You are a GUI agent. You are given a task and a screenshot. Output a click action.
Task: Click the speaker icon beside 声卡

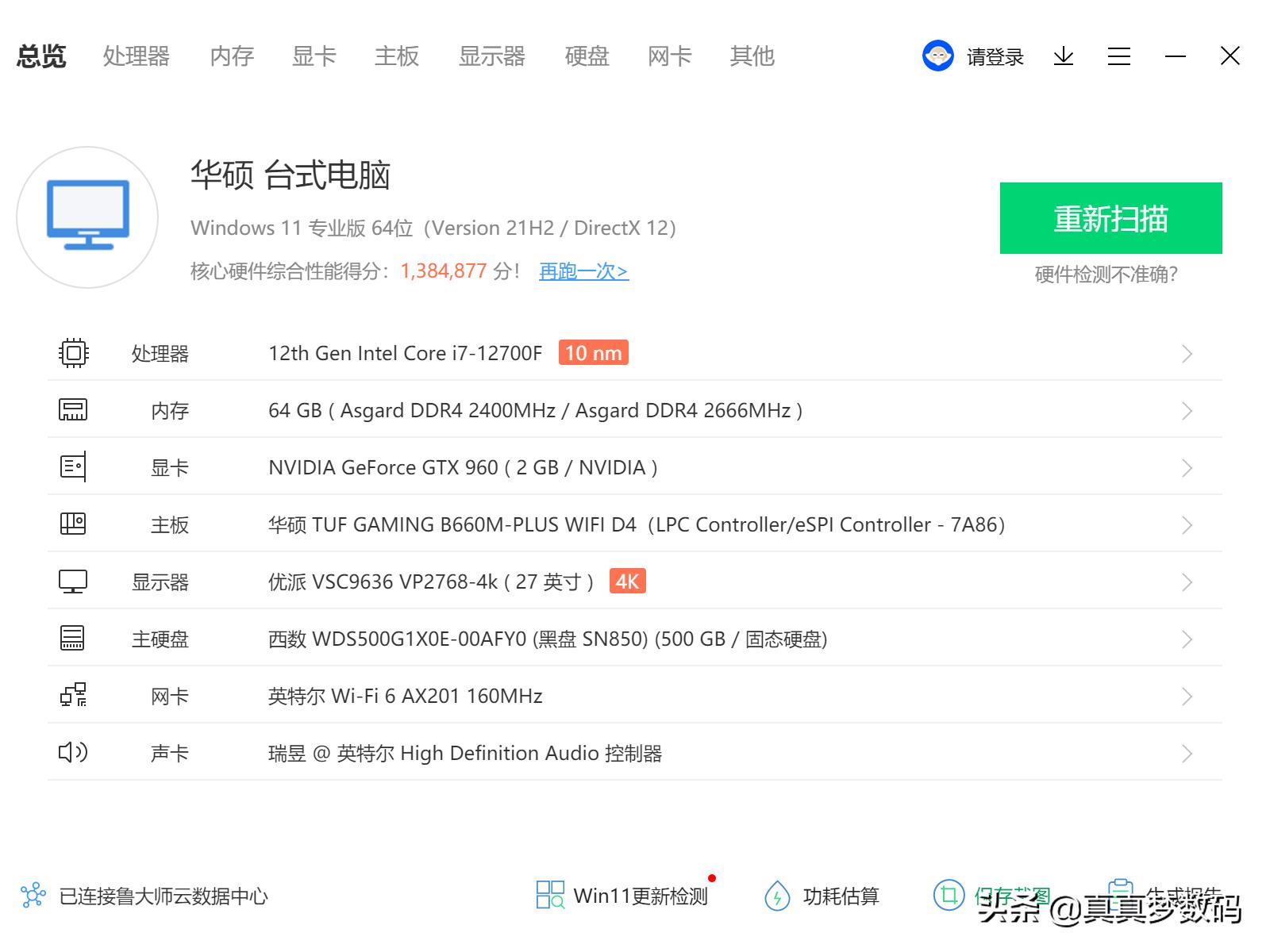(72, 752)
